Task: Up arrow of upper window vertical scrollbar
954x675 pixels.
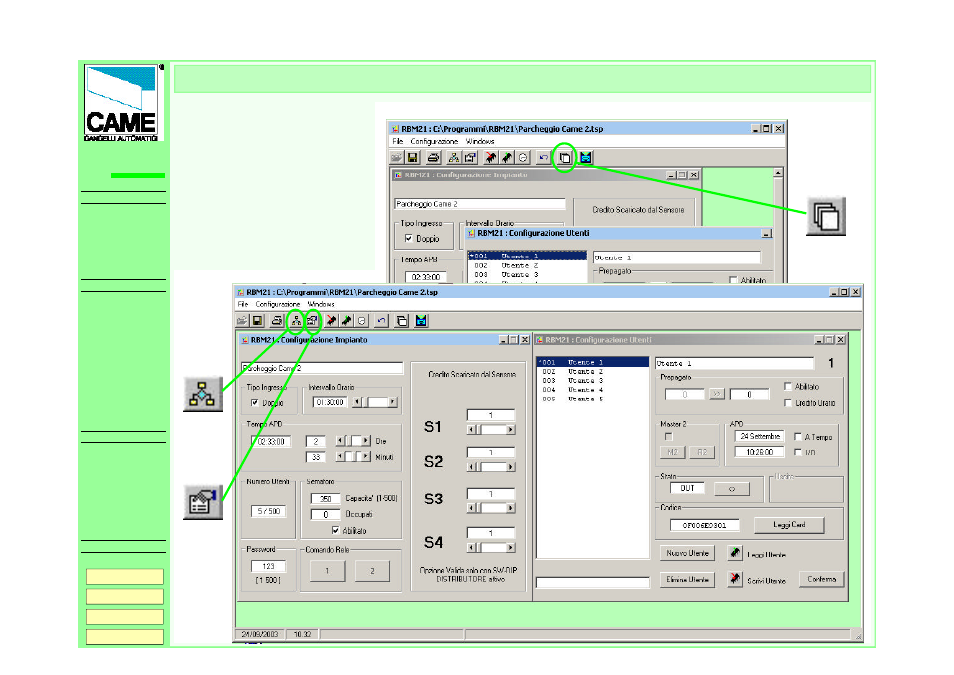Action: pos(778,173)
